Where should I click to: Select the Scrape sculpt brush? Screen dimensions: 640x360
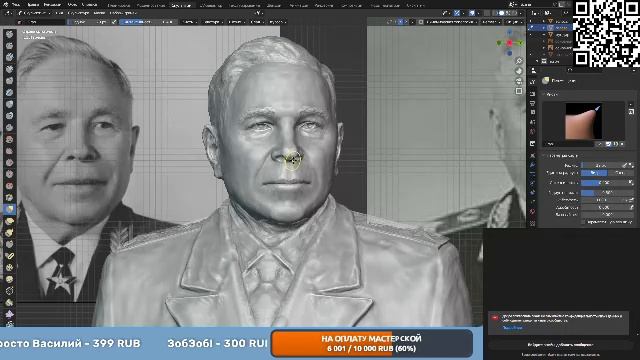coord(10,174)
